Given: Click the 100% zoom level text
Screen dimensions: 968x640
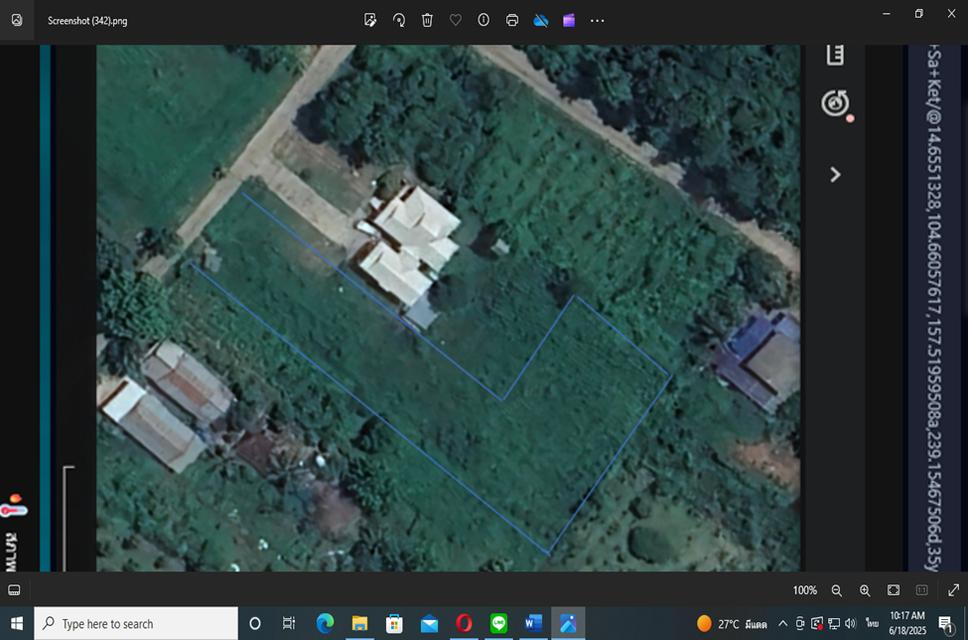Looking at the screenshot, I should click(x=805, y=590).
